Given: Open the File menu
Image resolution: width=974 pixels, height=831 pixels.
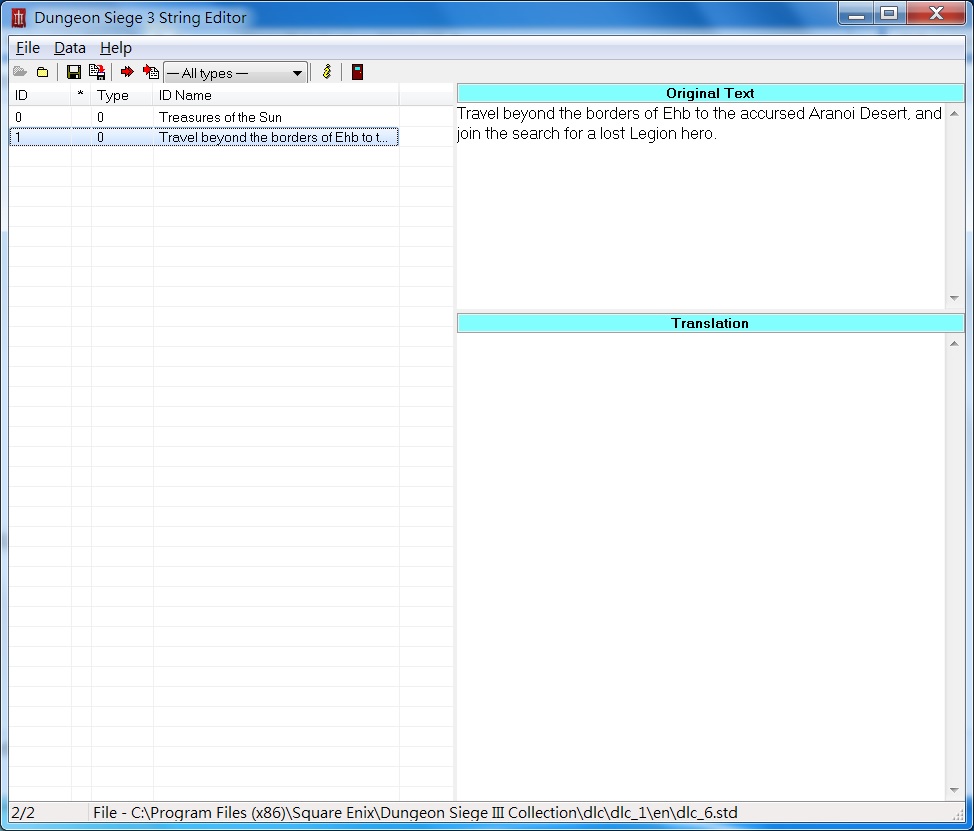Looking at the screenshot, I should click(x=28, y=48).
